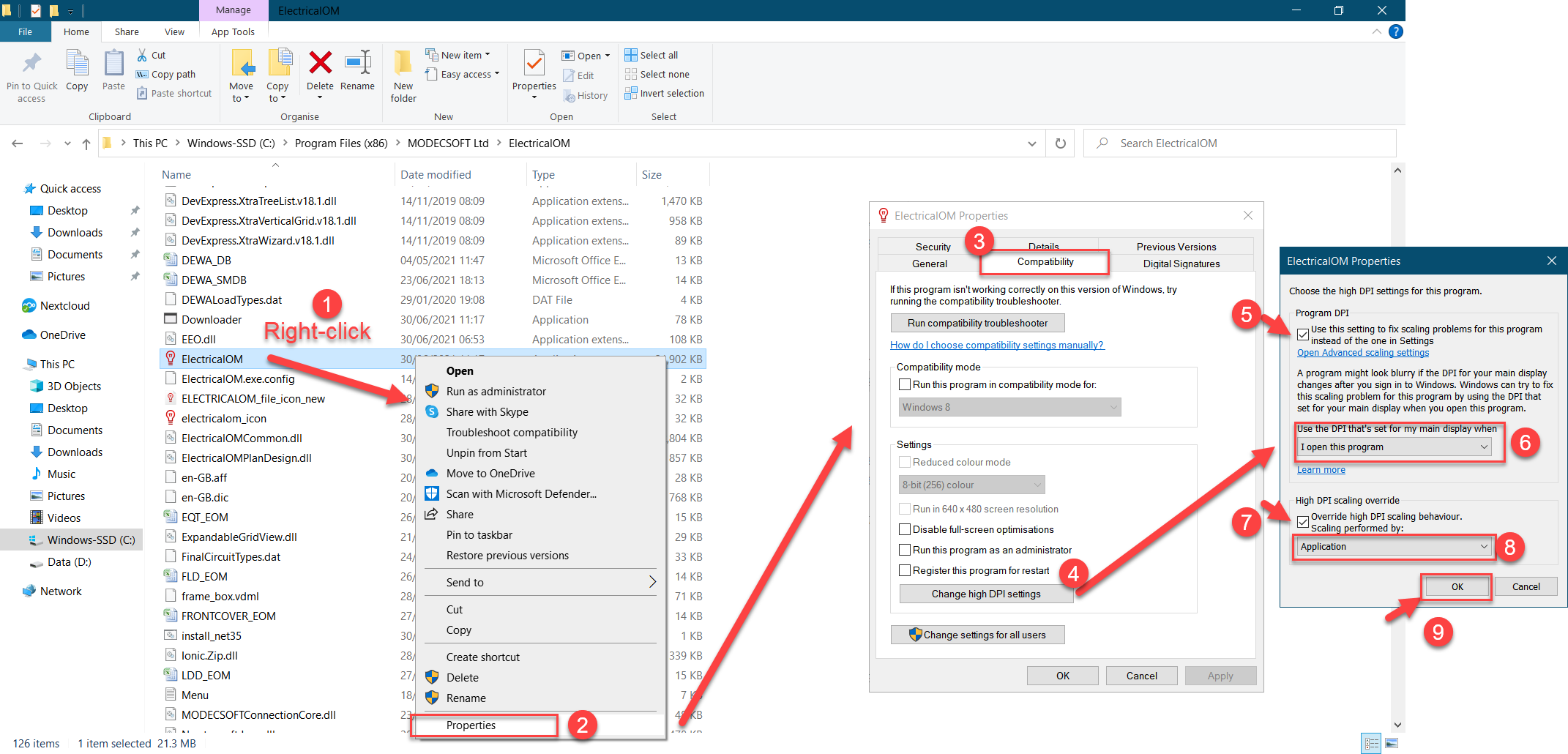Click How do I choose compatibility settings link

(x=996, y=345)
